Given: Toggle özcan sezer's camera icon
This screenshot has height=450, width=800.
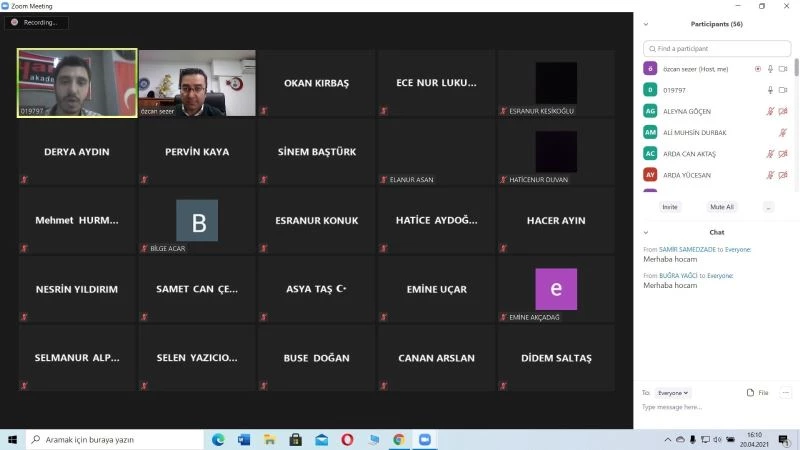Looking at the screenshot, I should click(783, 69).
